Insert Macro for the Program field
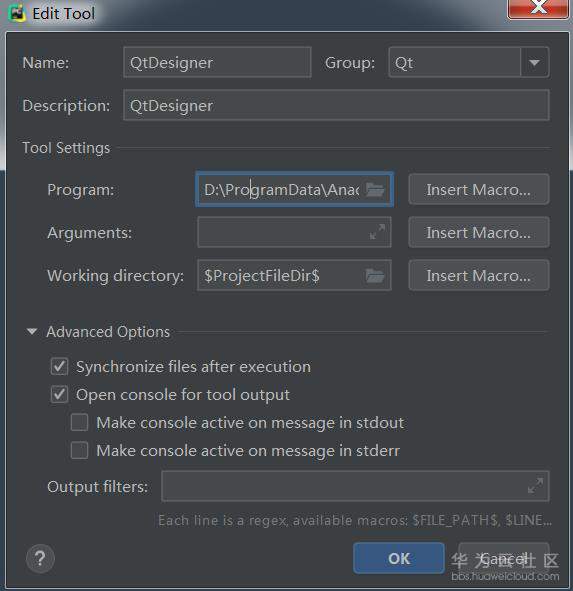The width and height of the screenshot is (573, 591). (479, 190)
